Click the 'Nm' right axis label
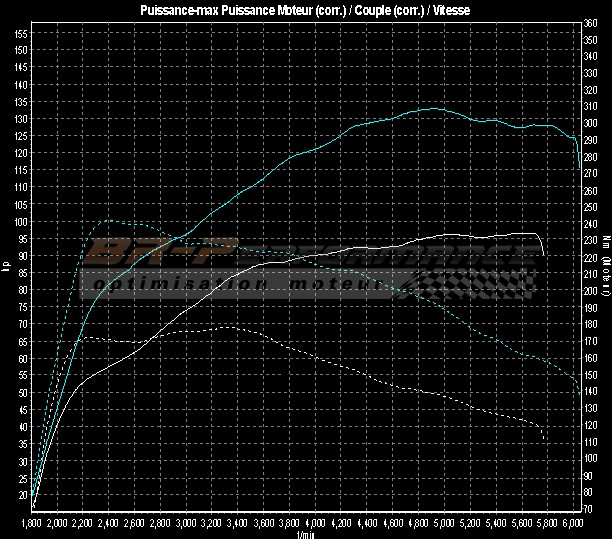Screen dimensions: 612x539 (605, 240)
